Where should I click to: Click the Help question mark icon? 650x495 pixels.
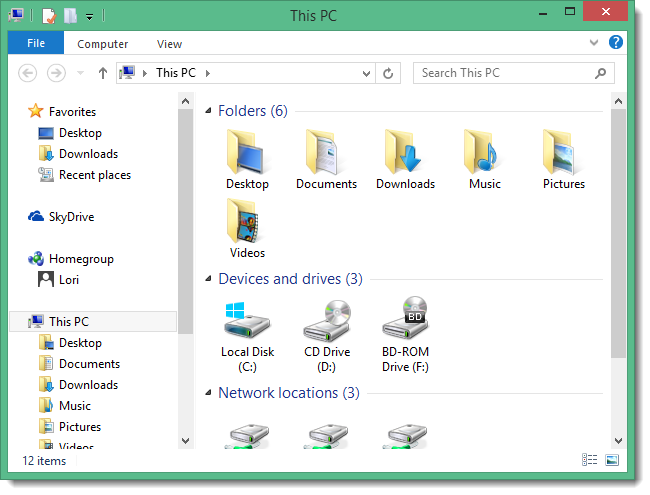616,42
